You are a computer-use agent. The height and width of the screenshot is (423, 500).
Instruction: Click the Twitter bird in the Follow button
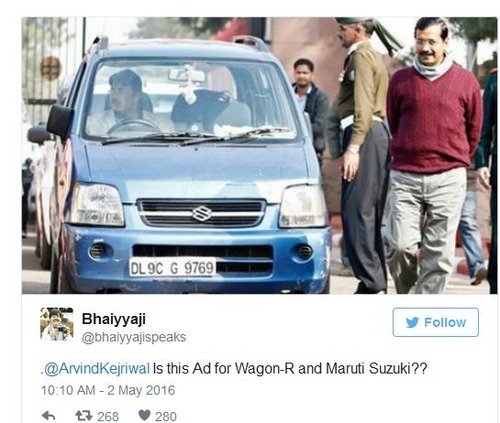tap(412, 322)
